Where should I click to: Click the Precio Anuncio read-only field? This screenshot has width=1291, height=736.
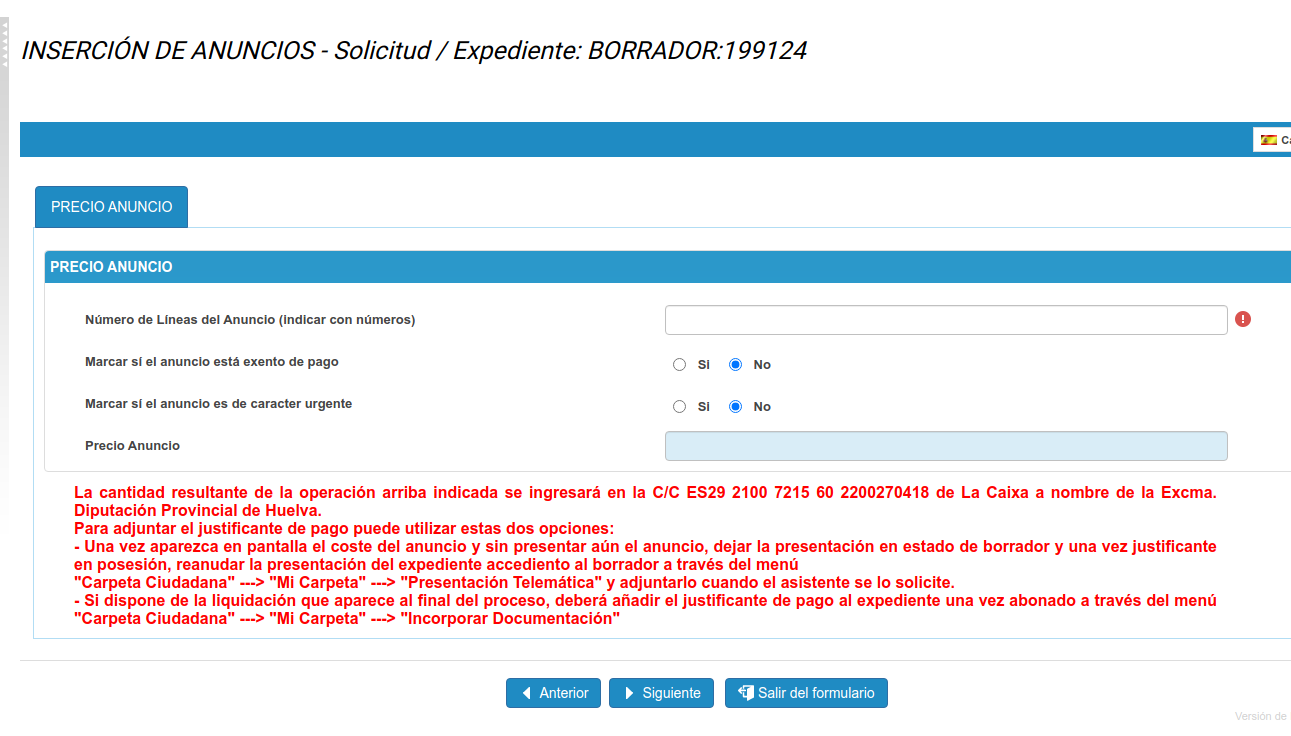(x=946, y=446)
